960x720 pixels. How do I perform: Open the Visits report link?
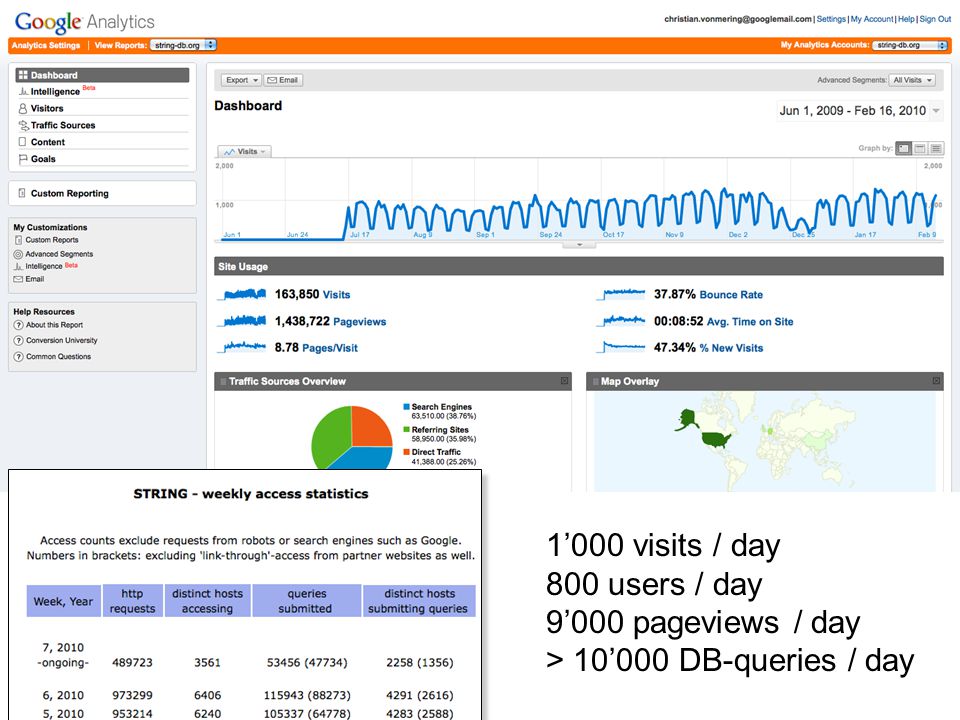pyautogui.click(x=336, y=295)
